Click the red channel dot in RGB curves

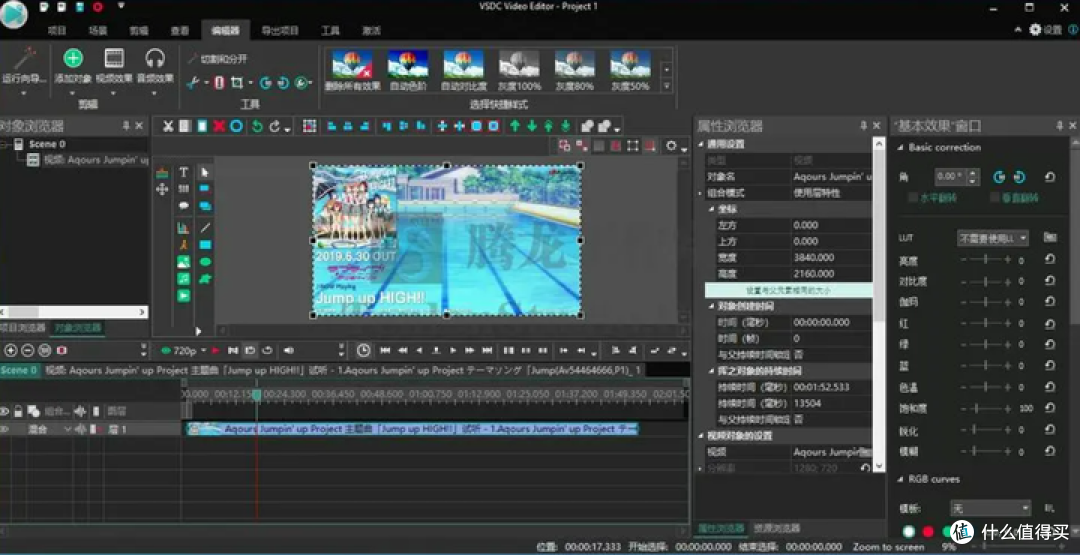tap(928, 531)
